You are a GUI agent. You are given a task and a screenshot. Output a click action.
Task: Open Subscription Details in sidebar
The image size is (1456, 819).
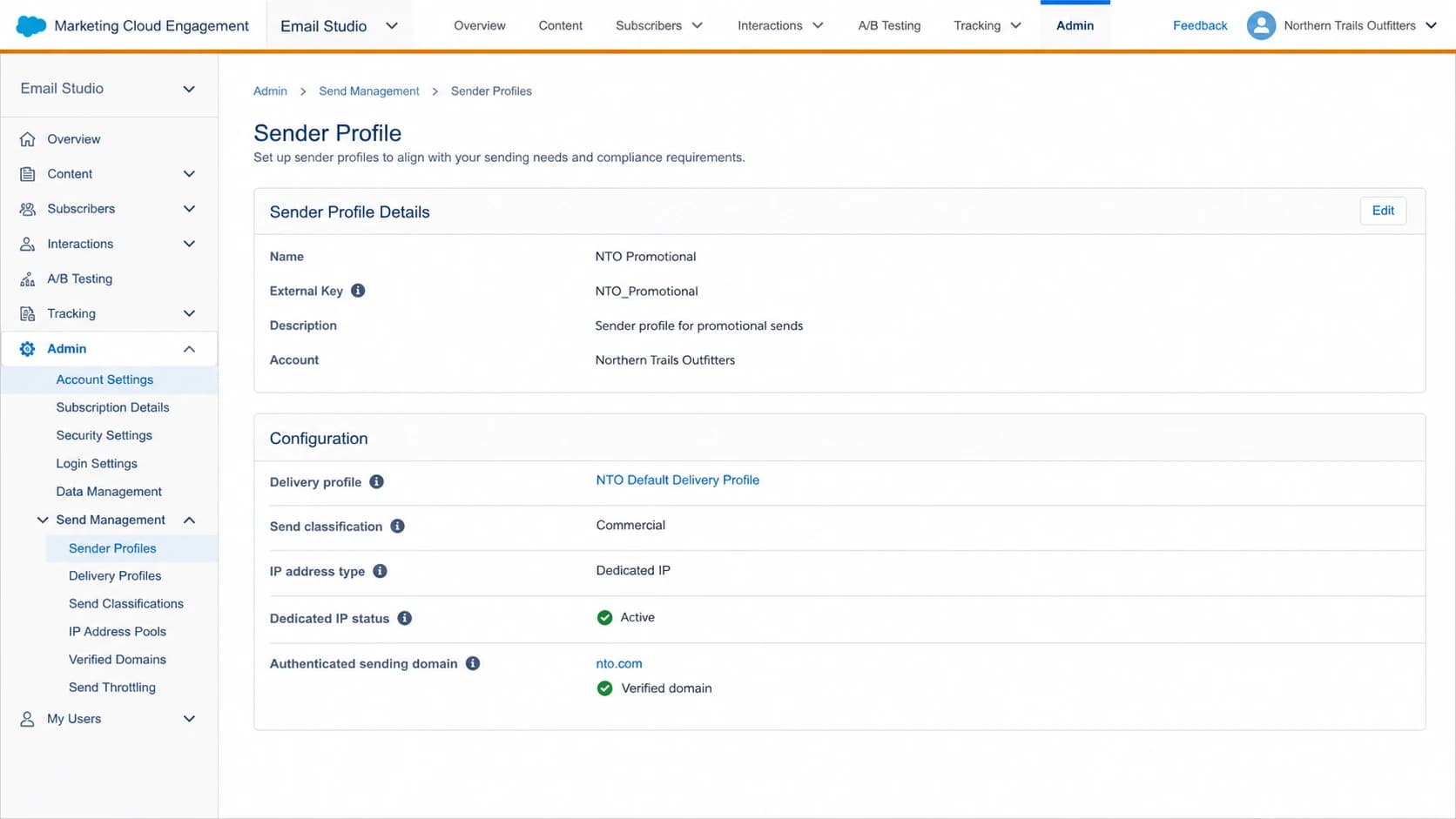click(x=112, y=407)
